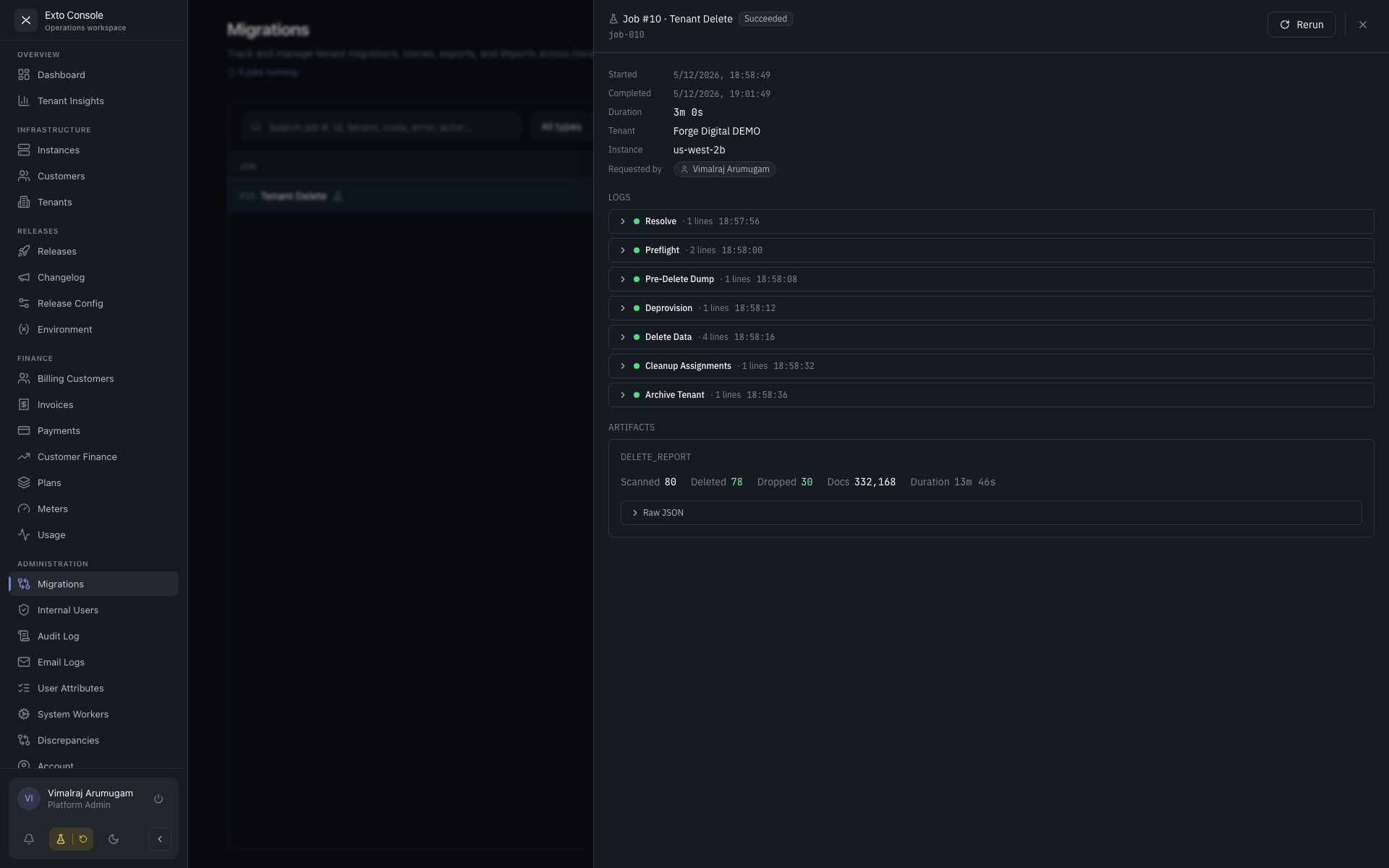Click the Meters gauge icon
This screenshot has height=868, width=1389.
click(x=24, y=509)
